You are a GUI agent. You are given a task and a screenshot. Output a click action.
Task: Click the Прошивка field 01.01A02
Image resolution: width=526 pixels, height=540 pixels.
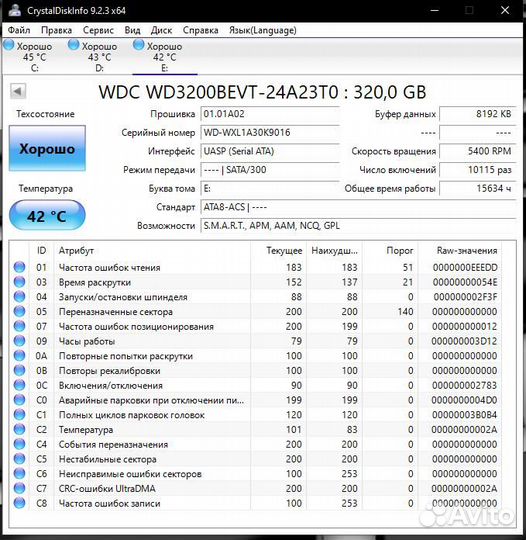270,114
